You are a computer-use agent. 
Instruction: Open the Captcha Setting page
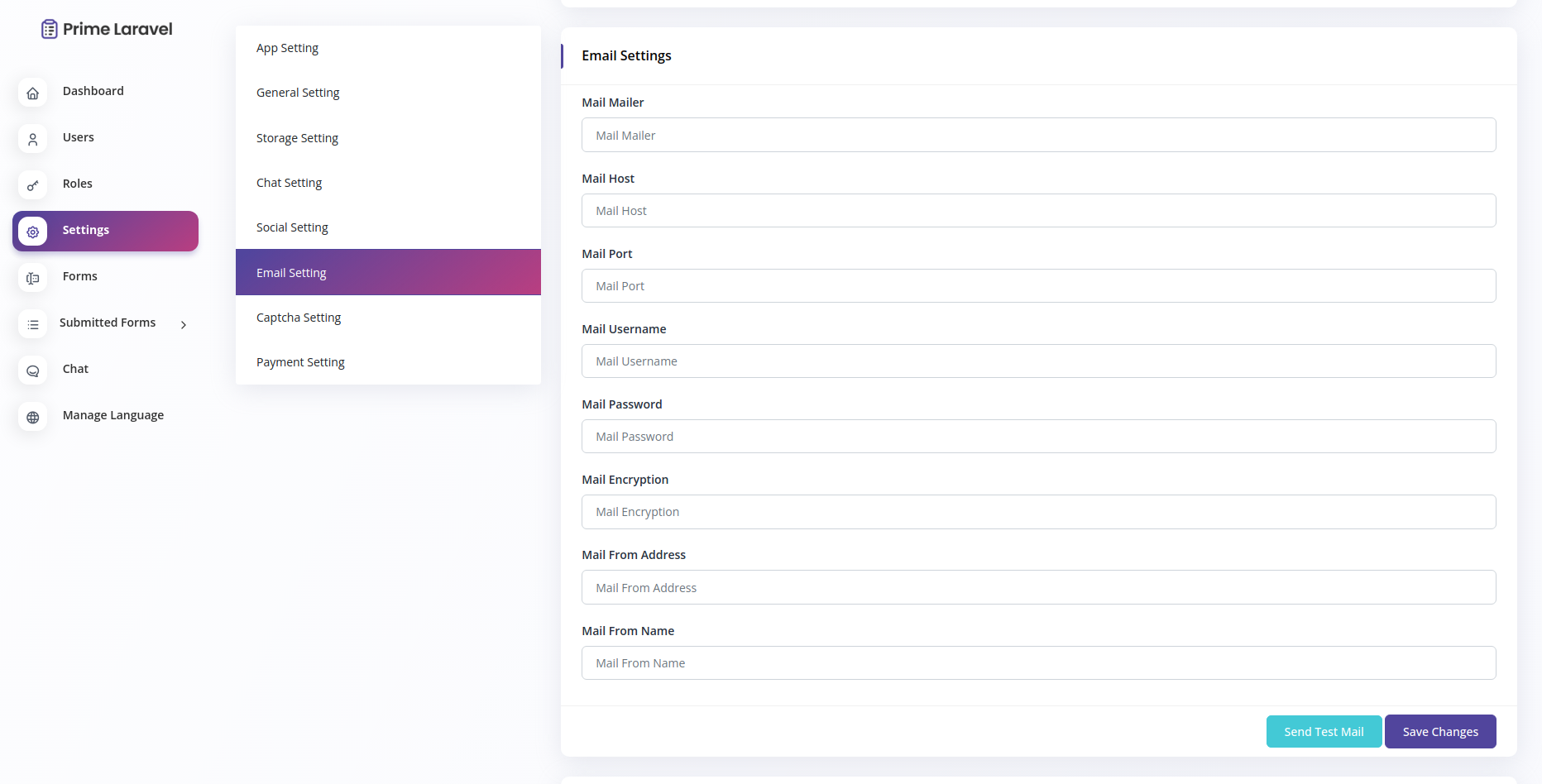tap(299, 317)
